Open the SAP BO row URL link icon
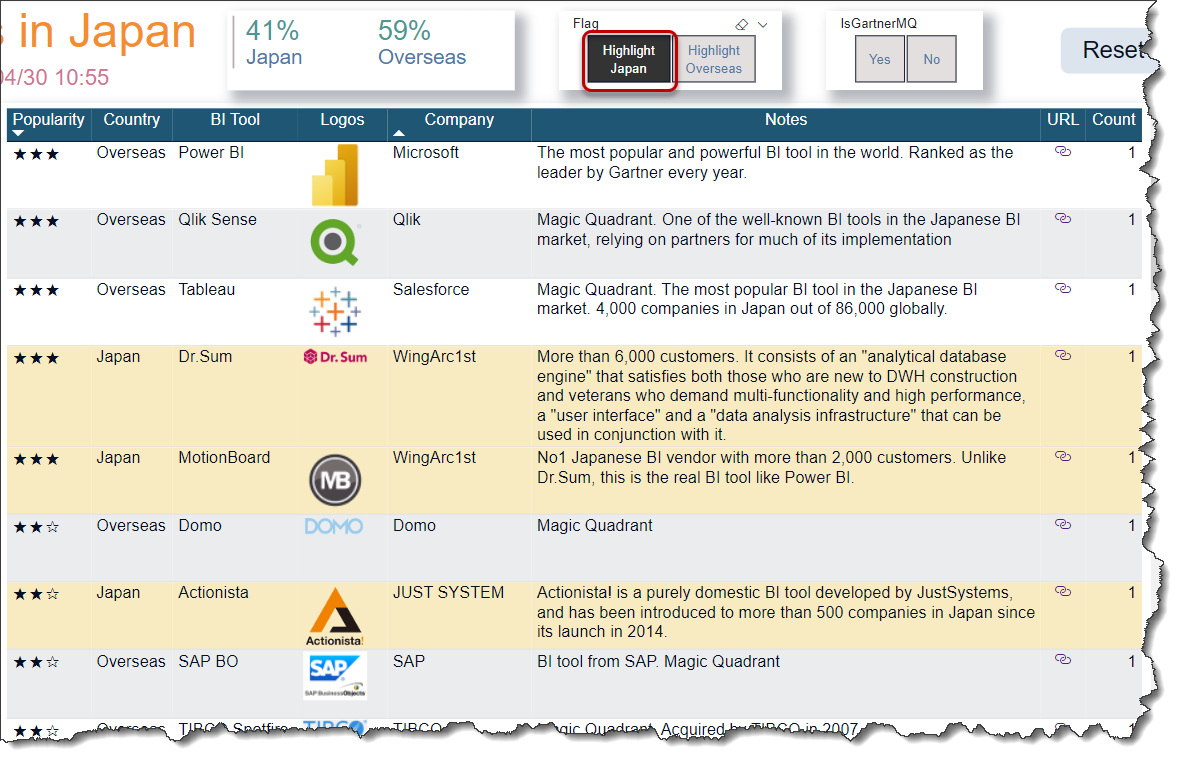 pos(1062,660)
